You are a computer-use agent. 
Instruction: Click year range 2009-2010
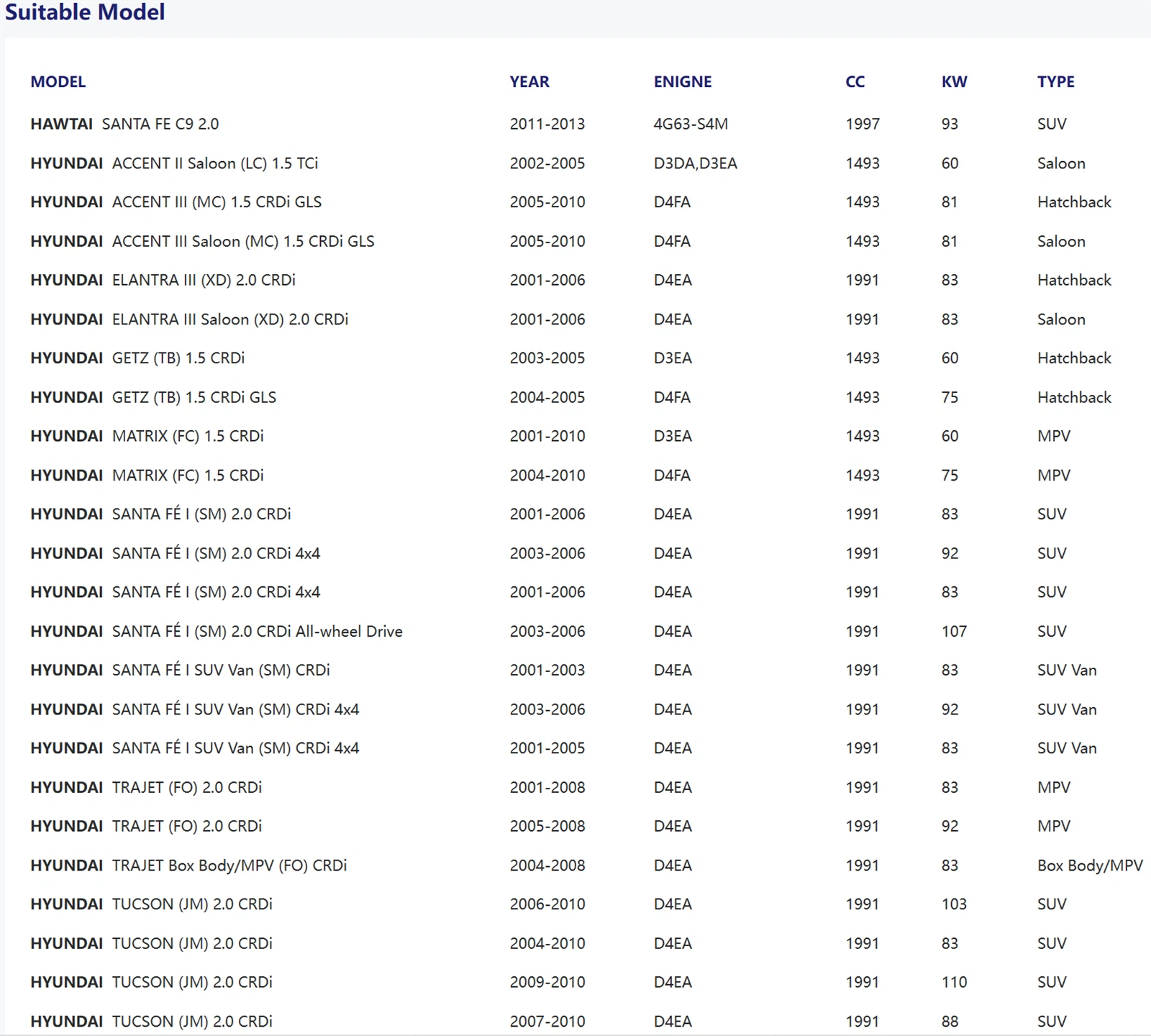click(547, 982)
